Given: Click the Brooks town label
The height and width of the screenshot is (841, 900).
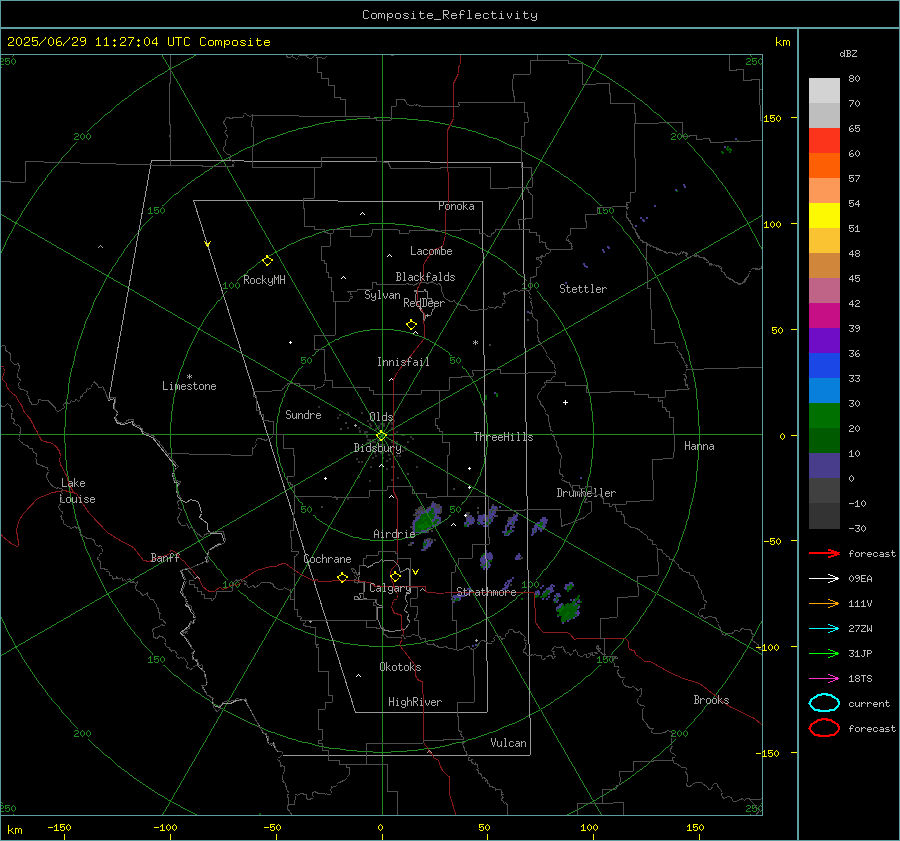Looking at the screenshot, I should click(711, 700).
